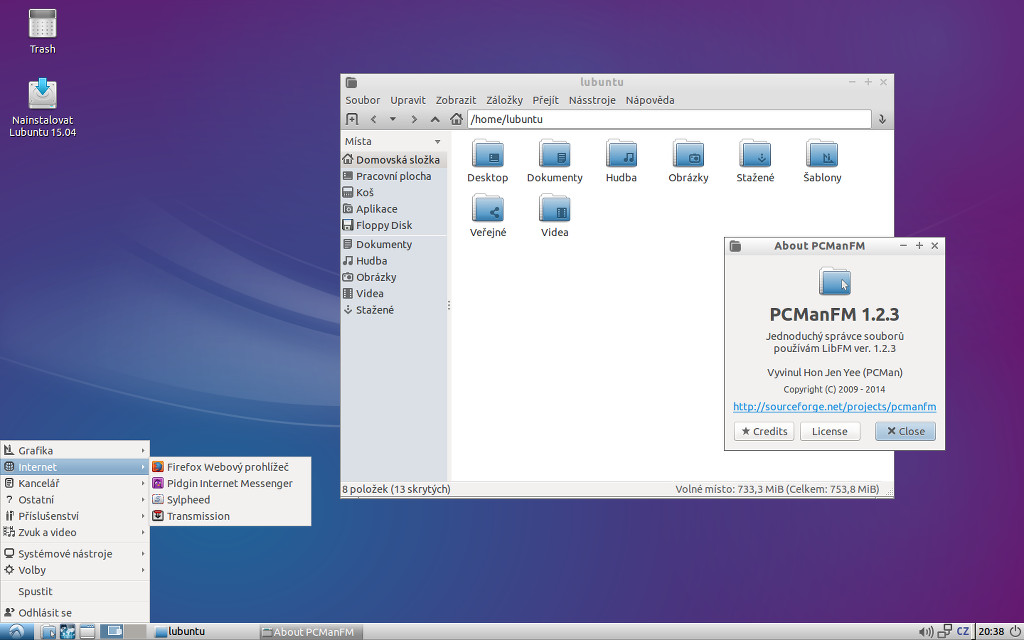Click the Lubuntu start menu button on taskbar

(16, 632)
